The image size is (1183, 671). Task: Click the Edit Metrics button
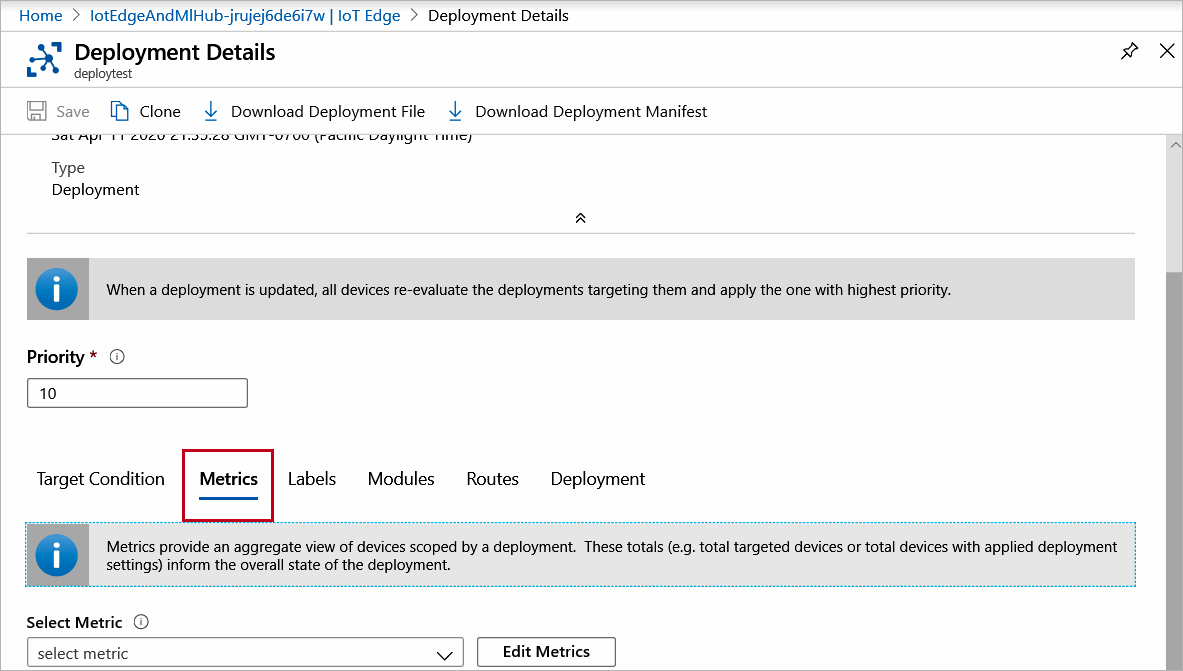click(x=546, y=652)
